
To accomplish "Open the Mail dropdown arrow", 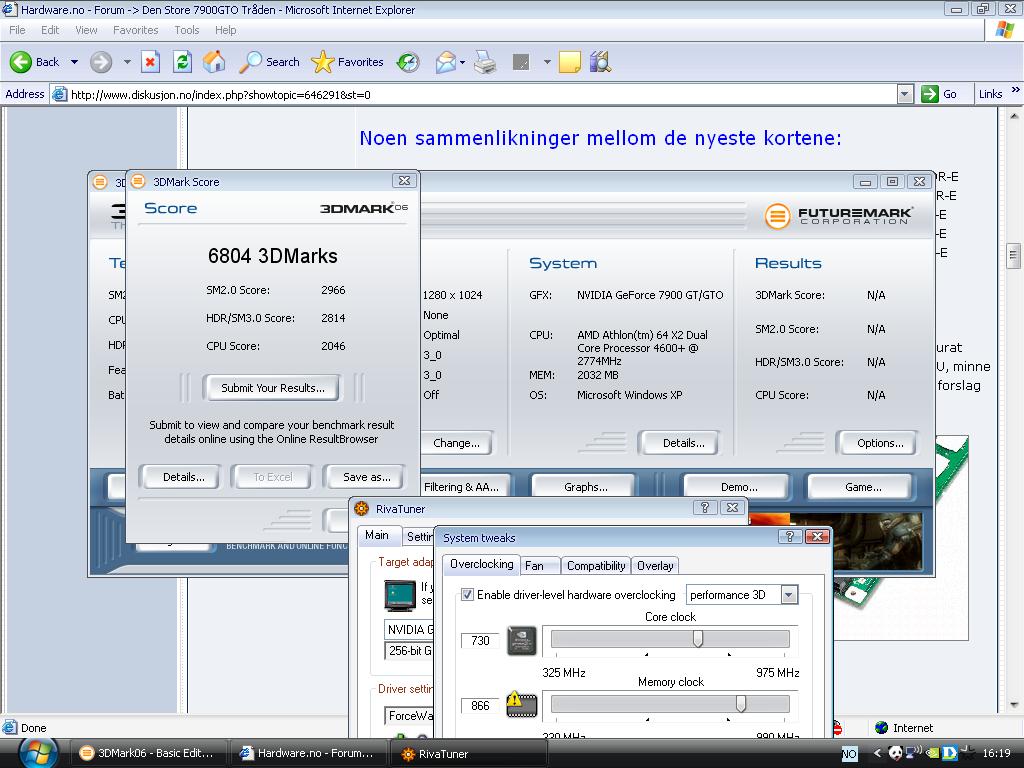I will [462, 63].
